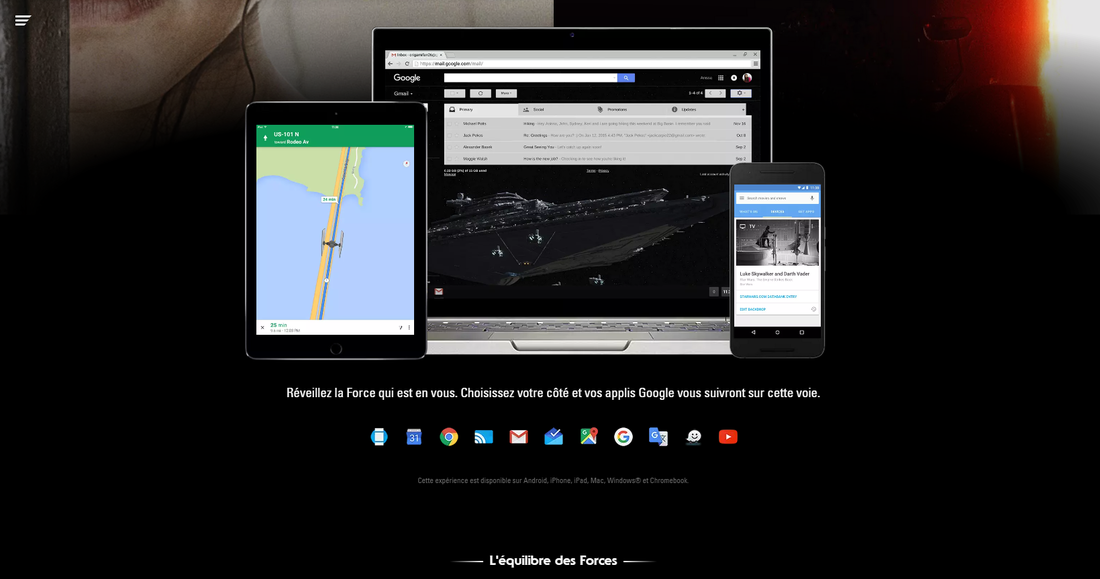1100x579 pixels.
Task: Click the "Réveillez la Force qui est en vous" headline
Action: [x=553, y=393]
